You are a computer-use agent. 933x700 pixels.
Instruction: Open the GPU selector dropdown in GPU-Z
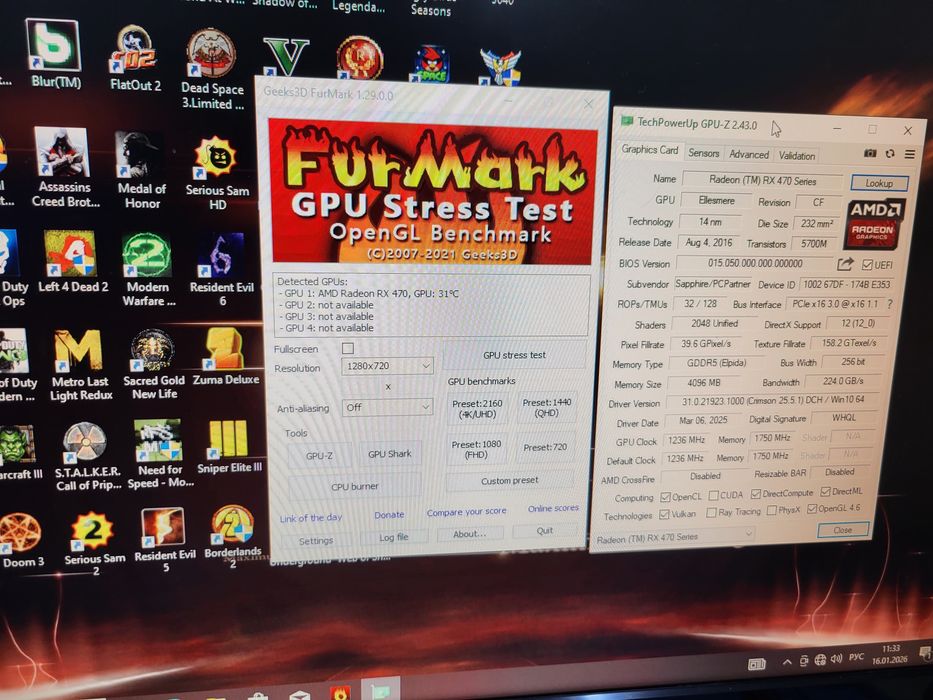[x=674, y=538]
